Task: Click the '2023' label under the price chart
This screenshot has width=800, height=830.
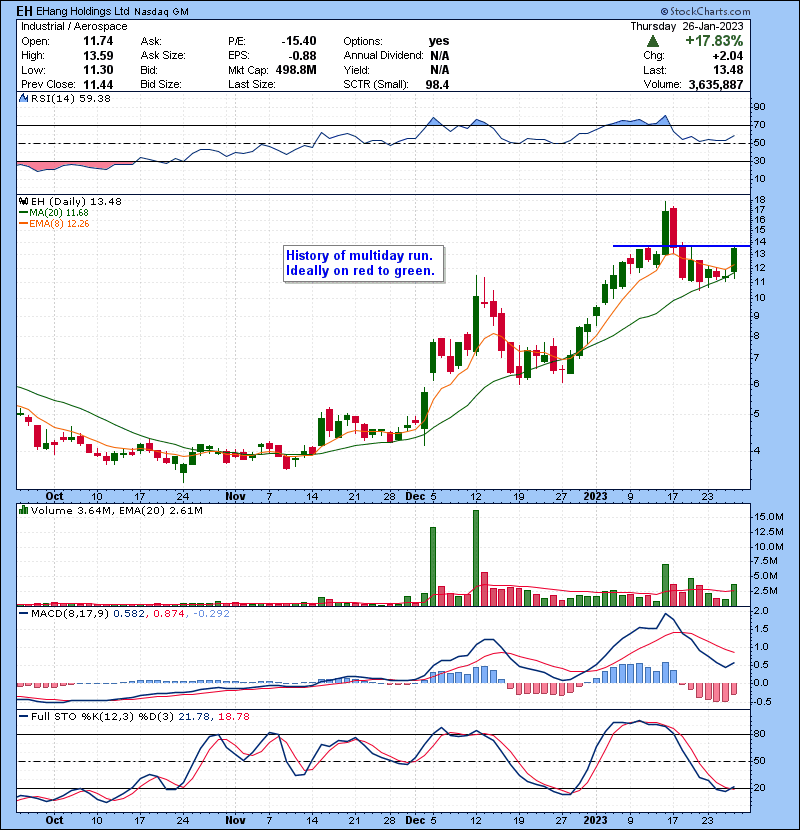Action: click(x=595, y=495)
